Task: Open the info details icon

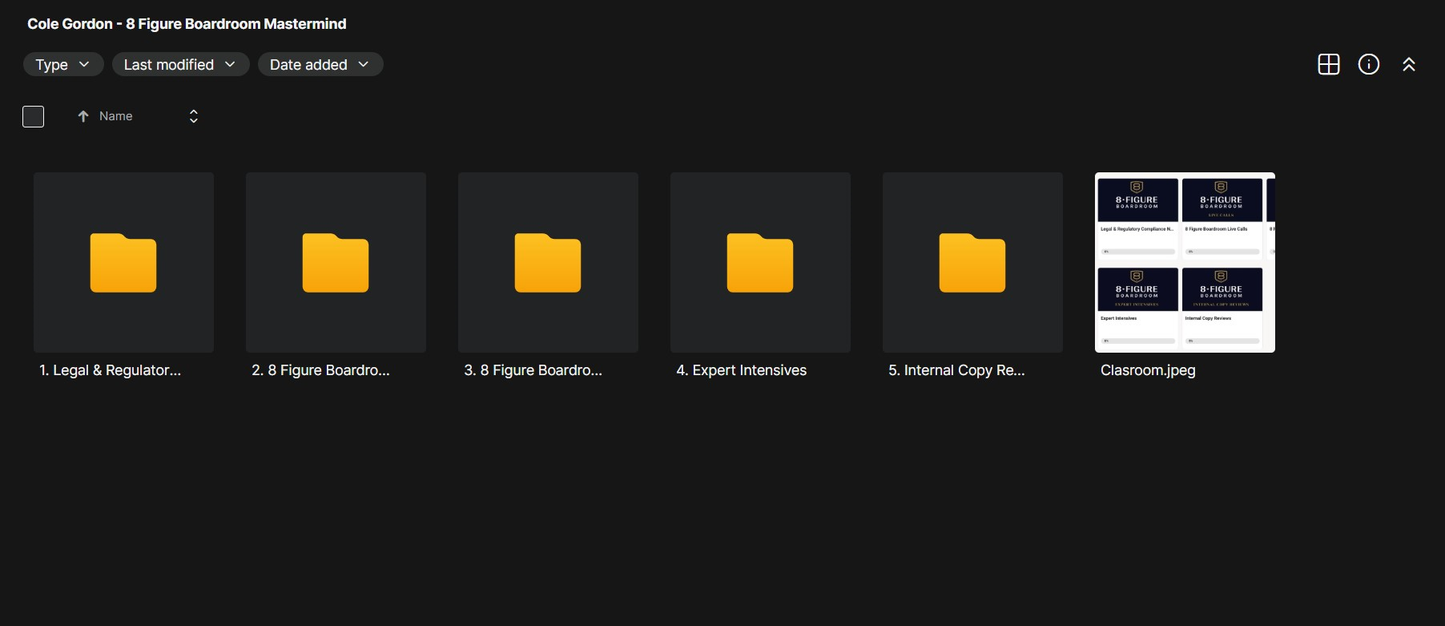Action: [x=1368, y=64]
